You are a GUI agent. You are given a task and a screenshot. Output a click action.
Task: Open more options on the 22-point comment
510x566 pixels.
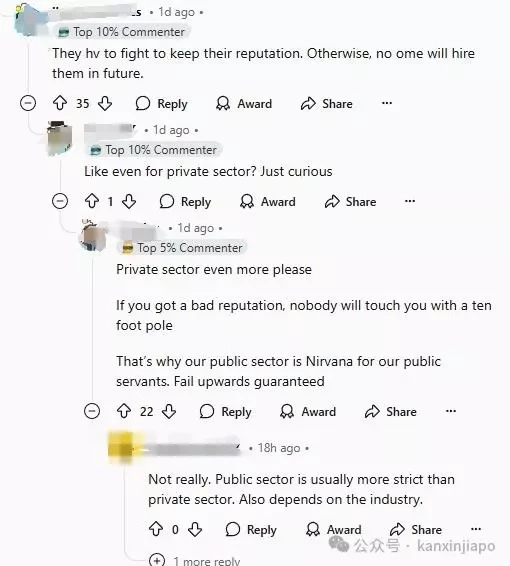[451, 411]
